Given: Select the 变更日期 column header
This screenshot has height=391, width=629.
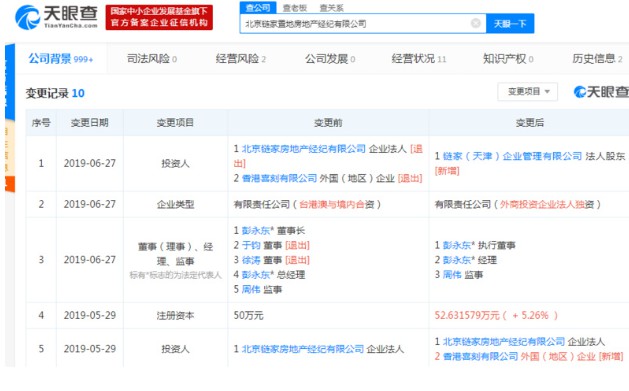Looking at the screenshot, I should tap(90, 123).
